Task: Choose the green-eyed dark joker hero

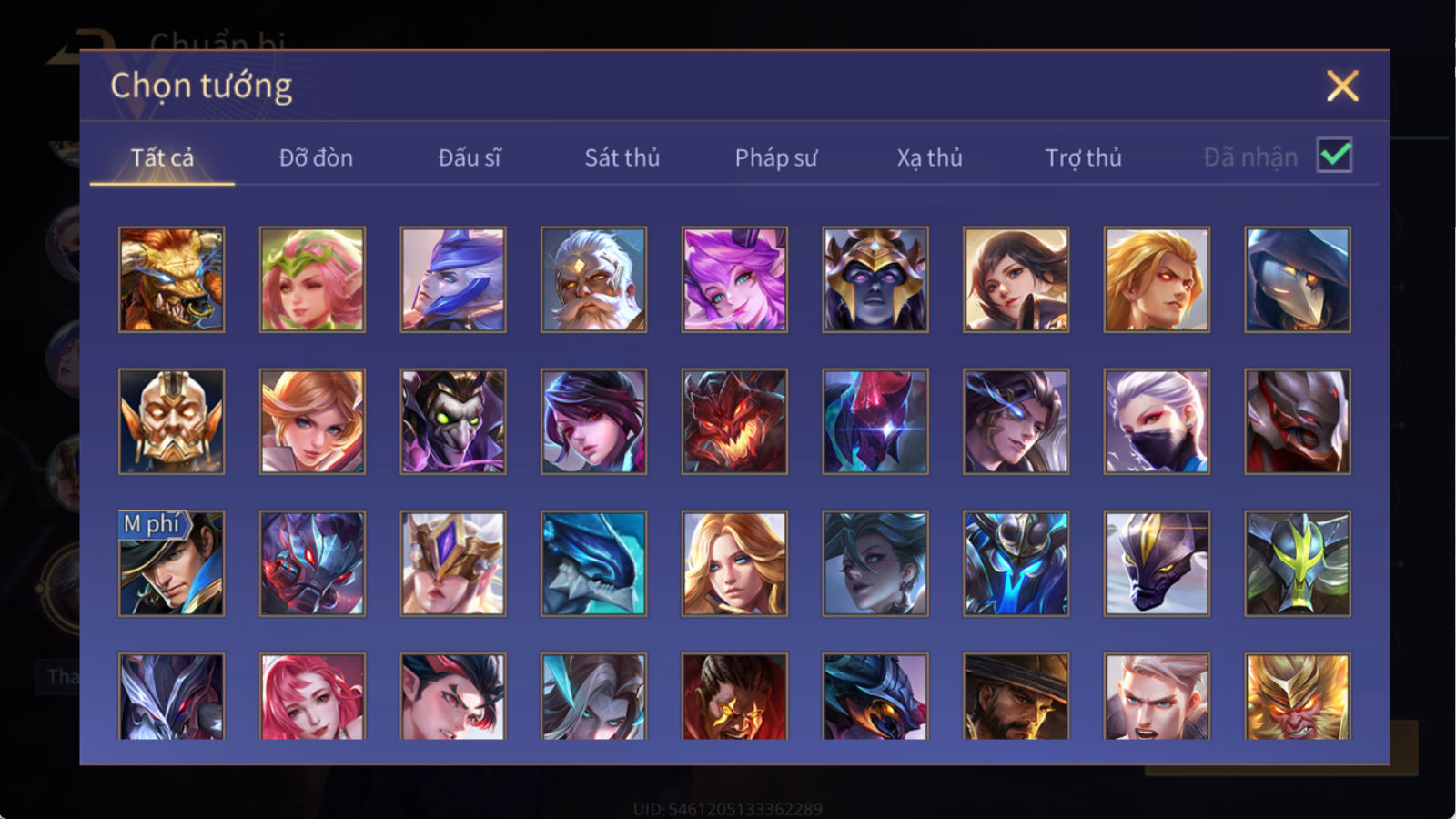Action: click(453, 421)
